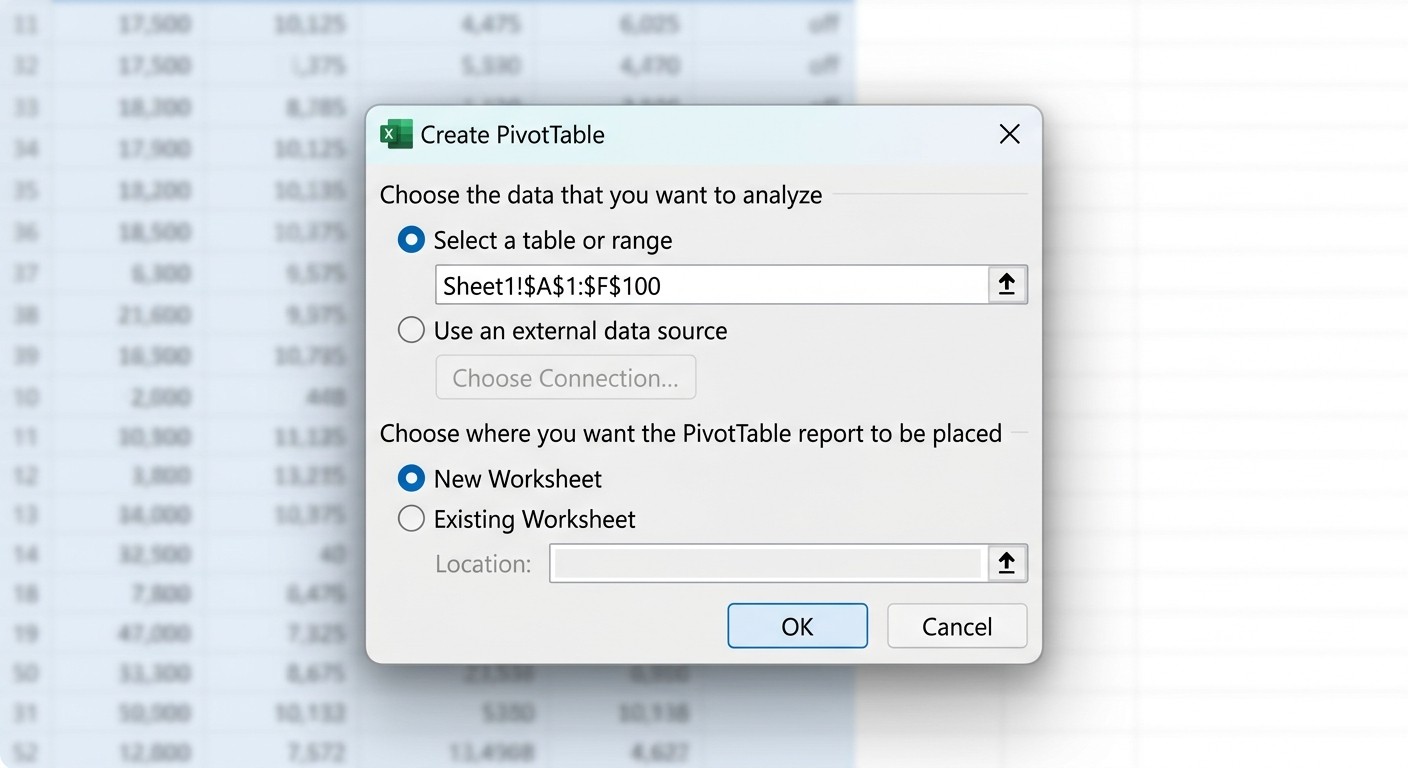Click the Excel icon in the dialog title bar
The width and height of the screenshot is (1408, 768).
396,134
